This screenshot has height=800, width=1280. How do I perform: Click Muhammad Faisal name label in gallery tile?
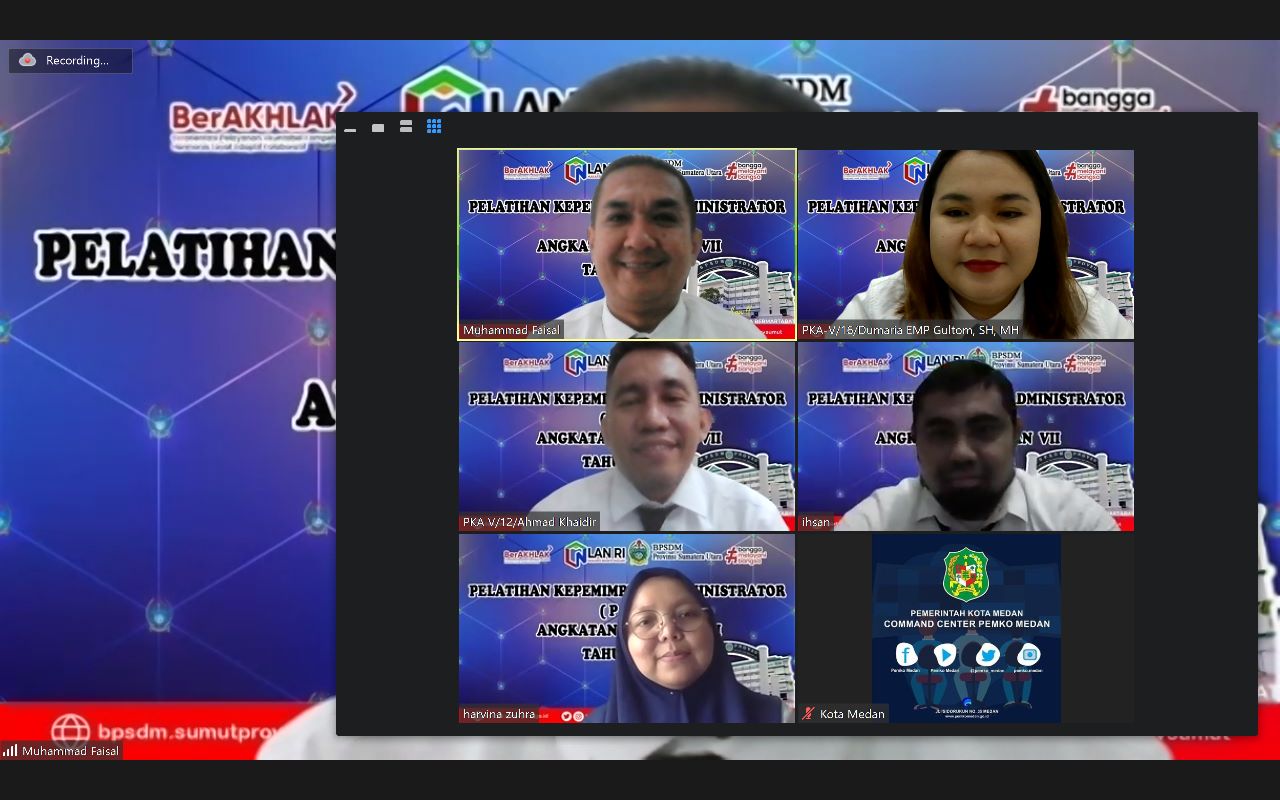coord(511,330)
